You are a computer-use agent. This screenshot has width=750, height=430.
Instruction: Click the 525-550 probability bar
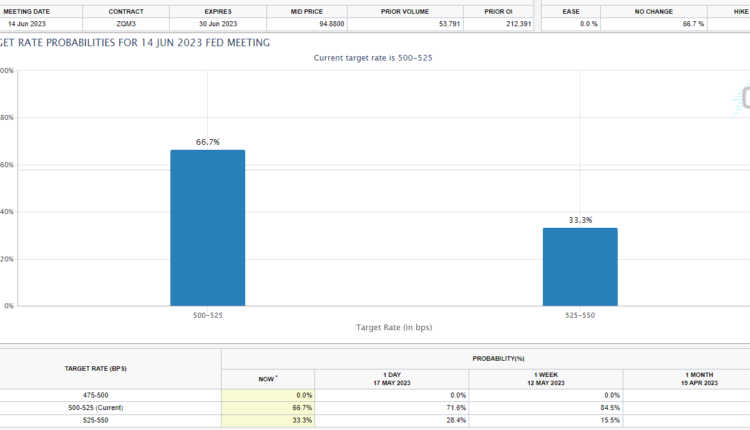click(580, 267)
